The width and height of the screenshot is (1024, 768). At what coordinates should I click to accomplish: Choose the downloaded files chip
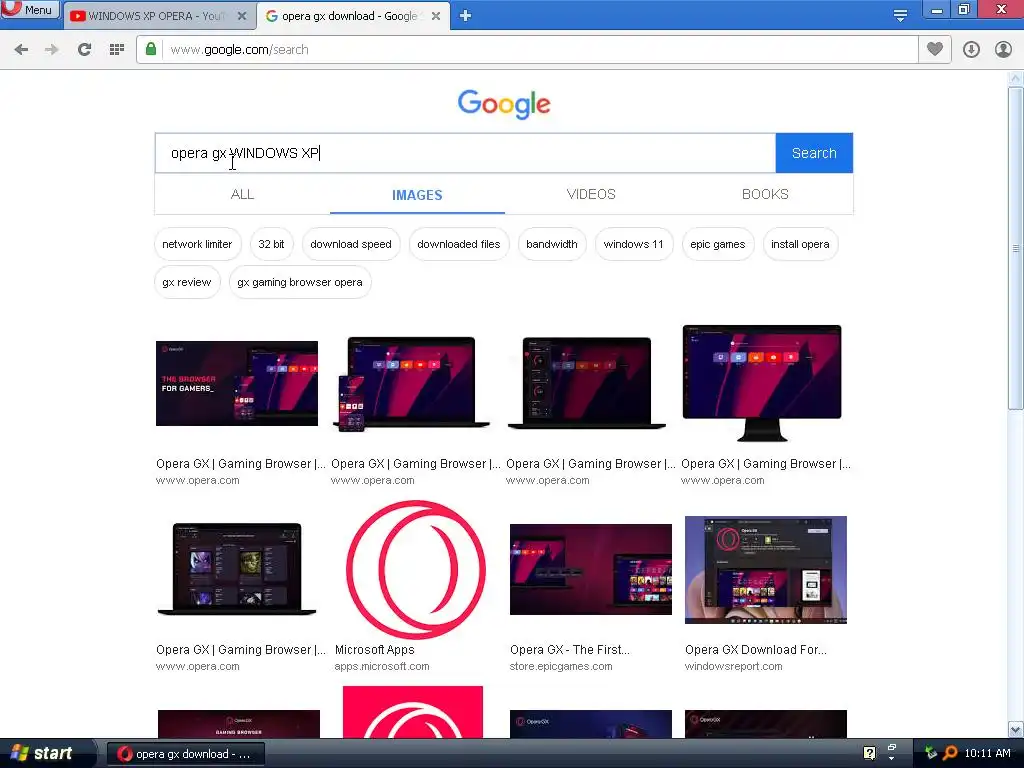point(458,244)
